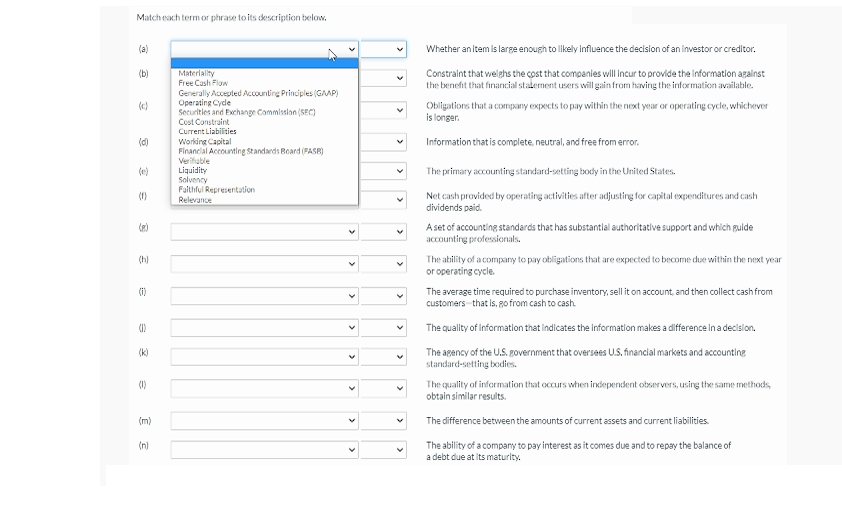The image size is (842, 518).
Task: Click description about obligations paid within next year
Action: [597, 112]
